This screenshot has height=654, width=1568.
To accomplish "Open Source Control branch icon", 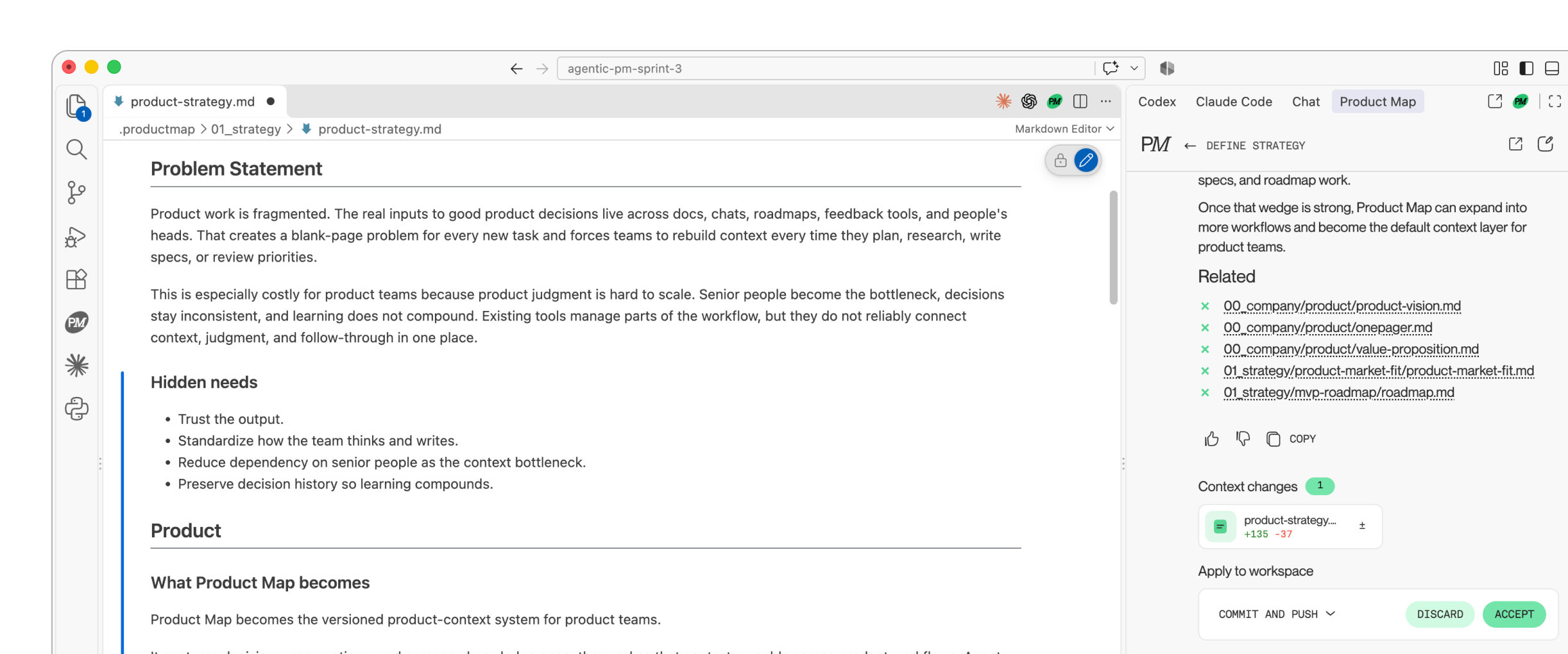I will (76, 192).
